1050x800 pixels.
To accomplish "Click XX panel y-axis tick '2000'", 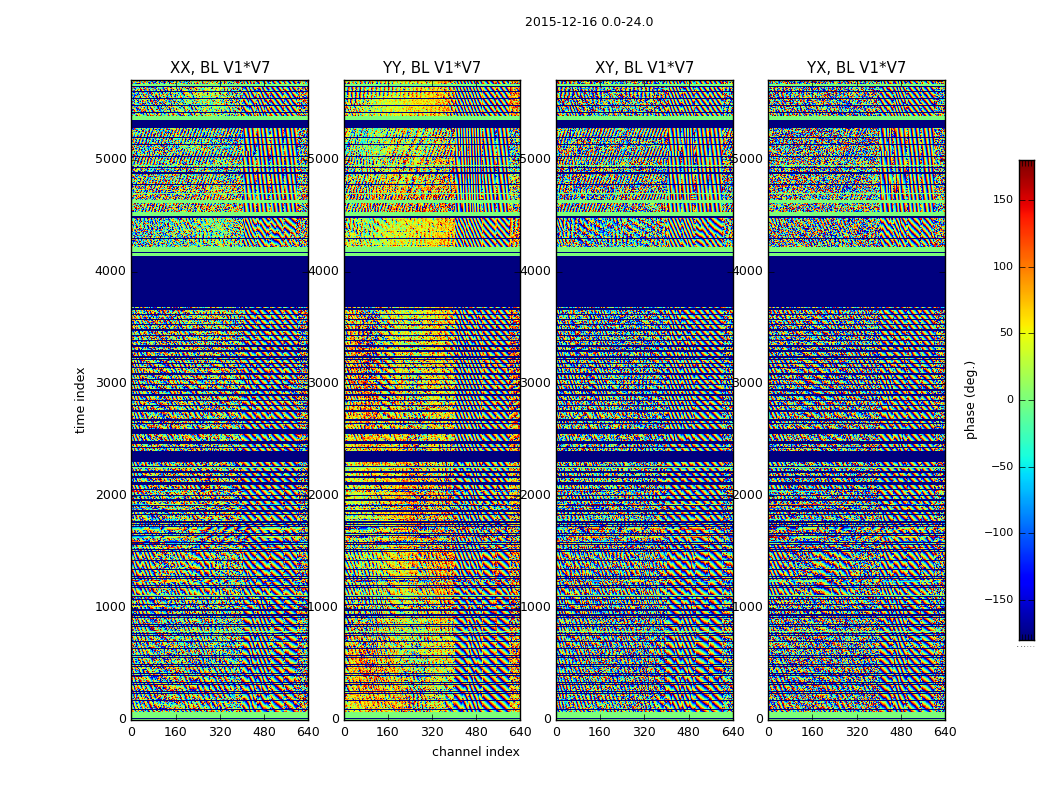I will pos(111,495).
